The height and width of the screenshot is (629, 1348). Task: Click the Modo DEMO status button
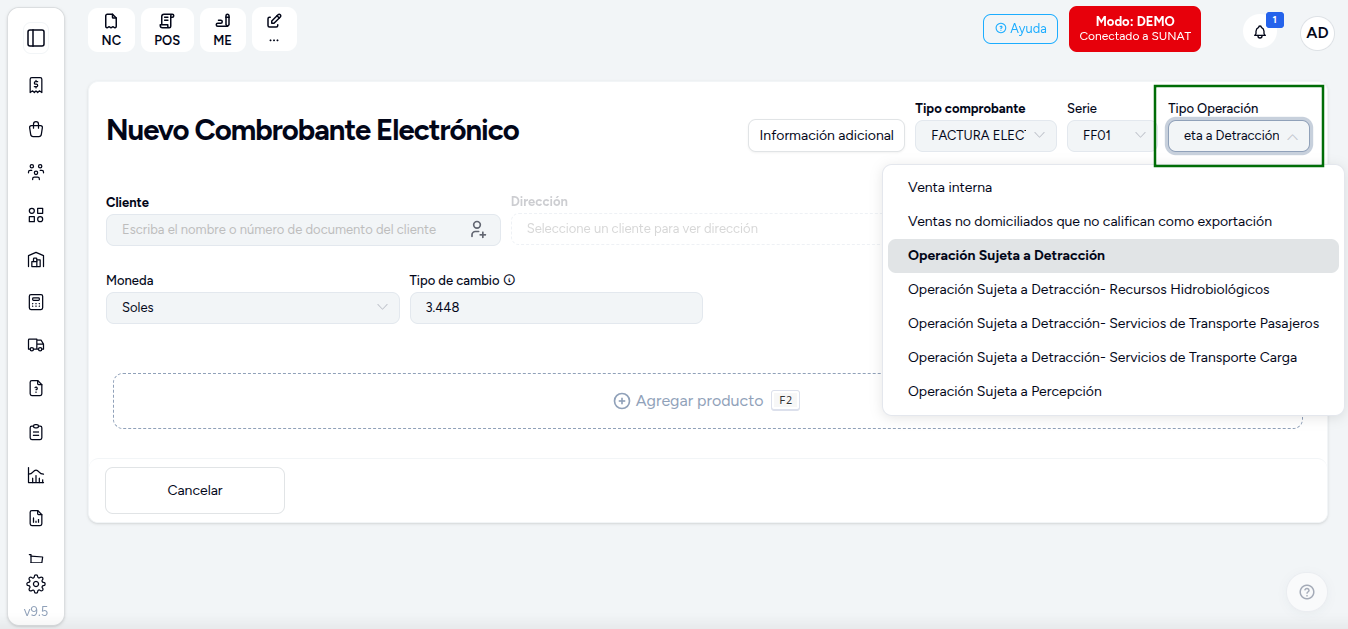1135,29
